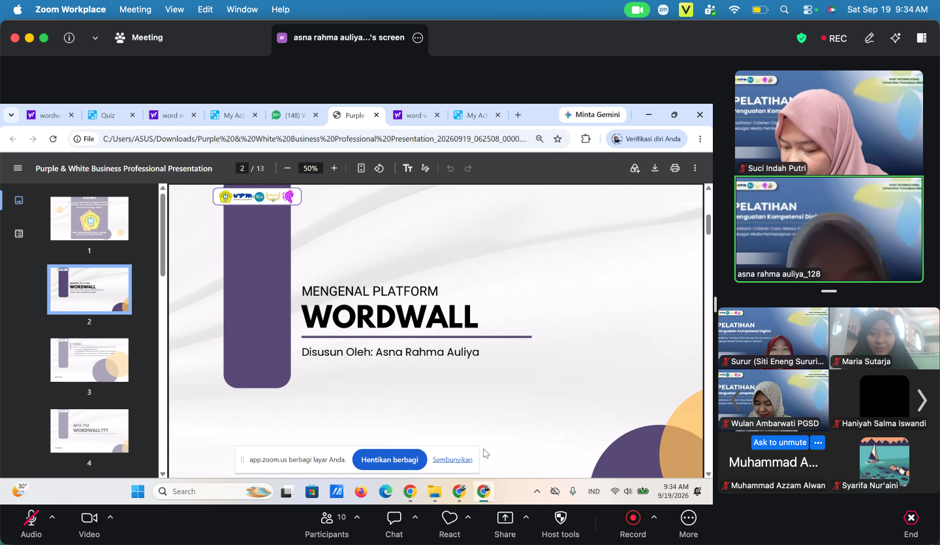Toggle the PDF sidebar hamburger menu

pos(18,168)
